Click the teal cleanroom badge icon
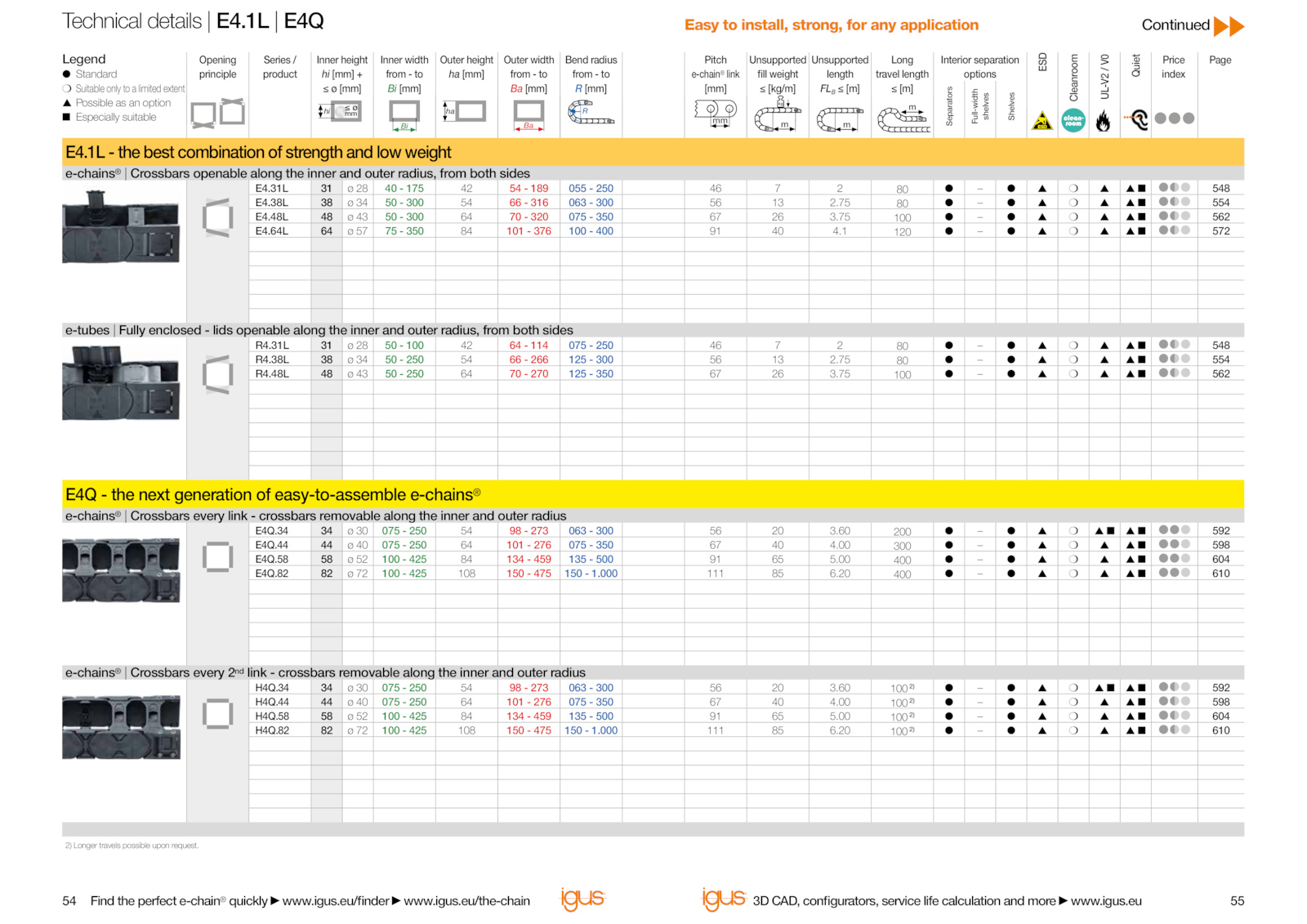 tap(1073, 120)
